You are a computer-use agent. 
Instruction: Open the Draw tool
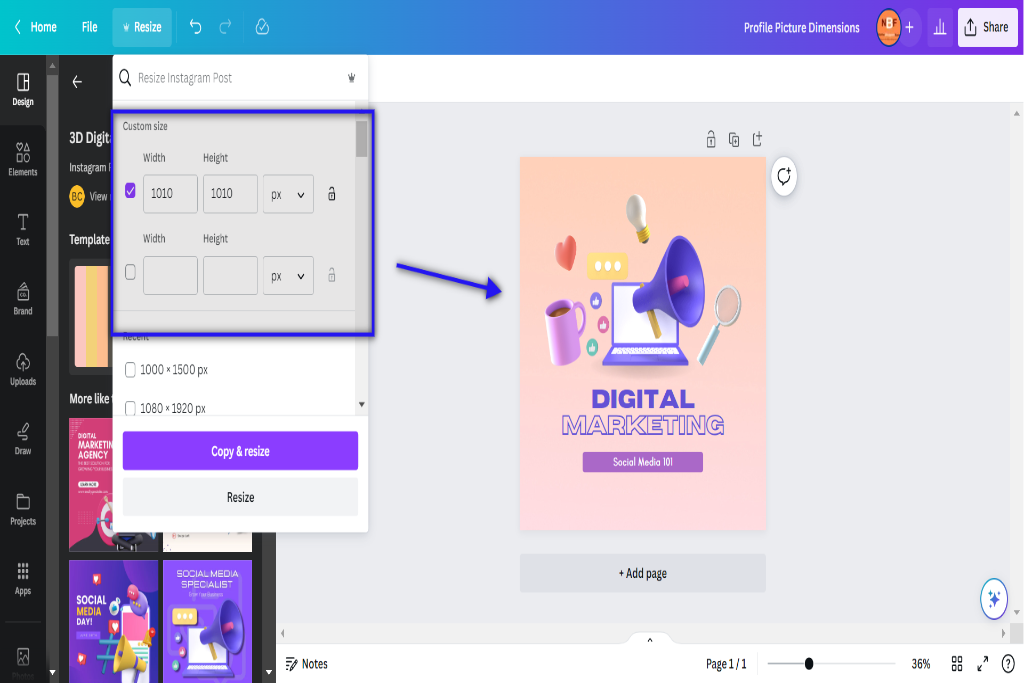(x=23, y=439)
